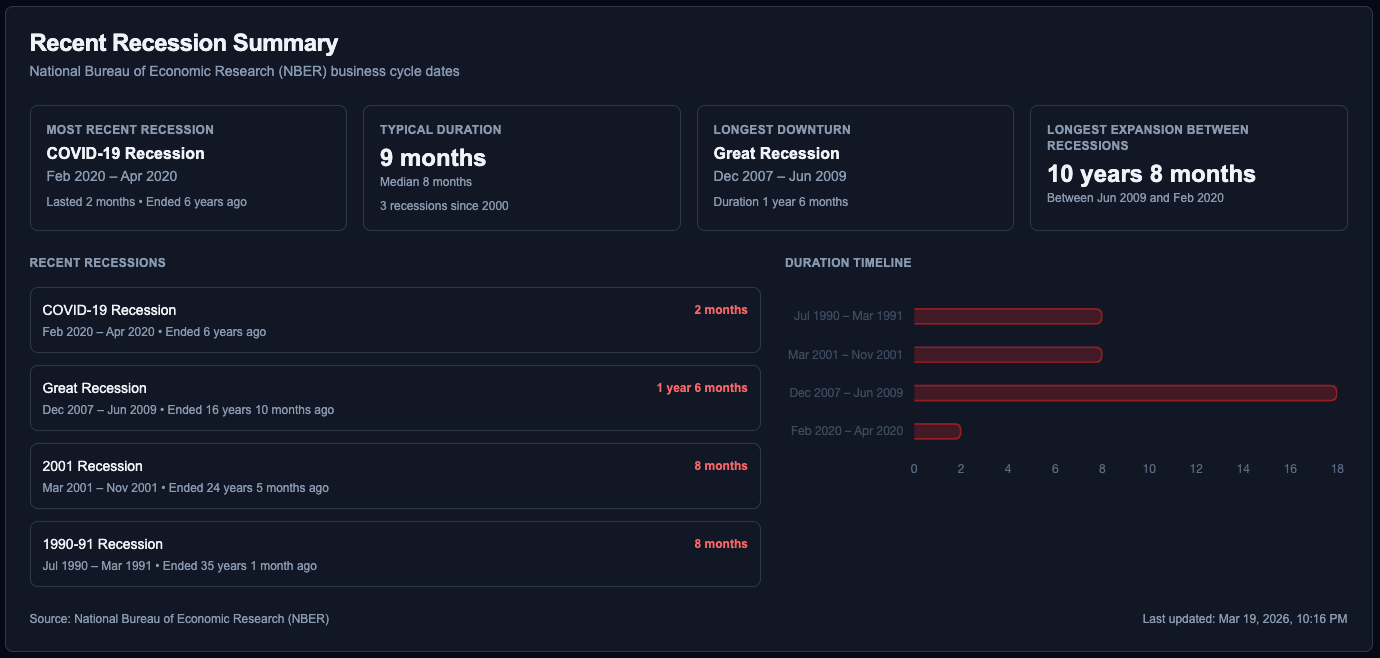Click the Recent Recessions section heading
The image size is (1380, 658).
(x=97, y=263)
